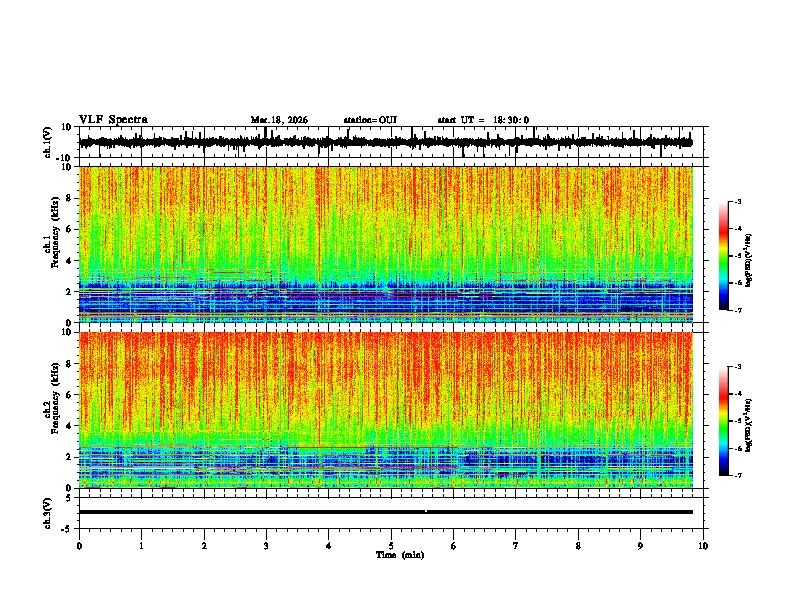Click ch.2 spectrogram frequency tick "4"
The height and width of the screenshot is (612, 792).
69,426
